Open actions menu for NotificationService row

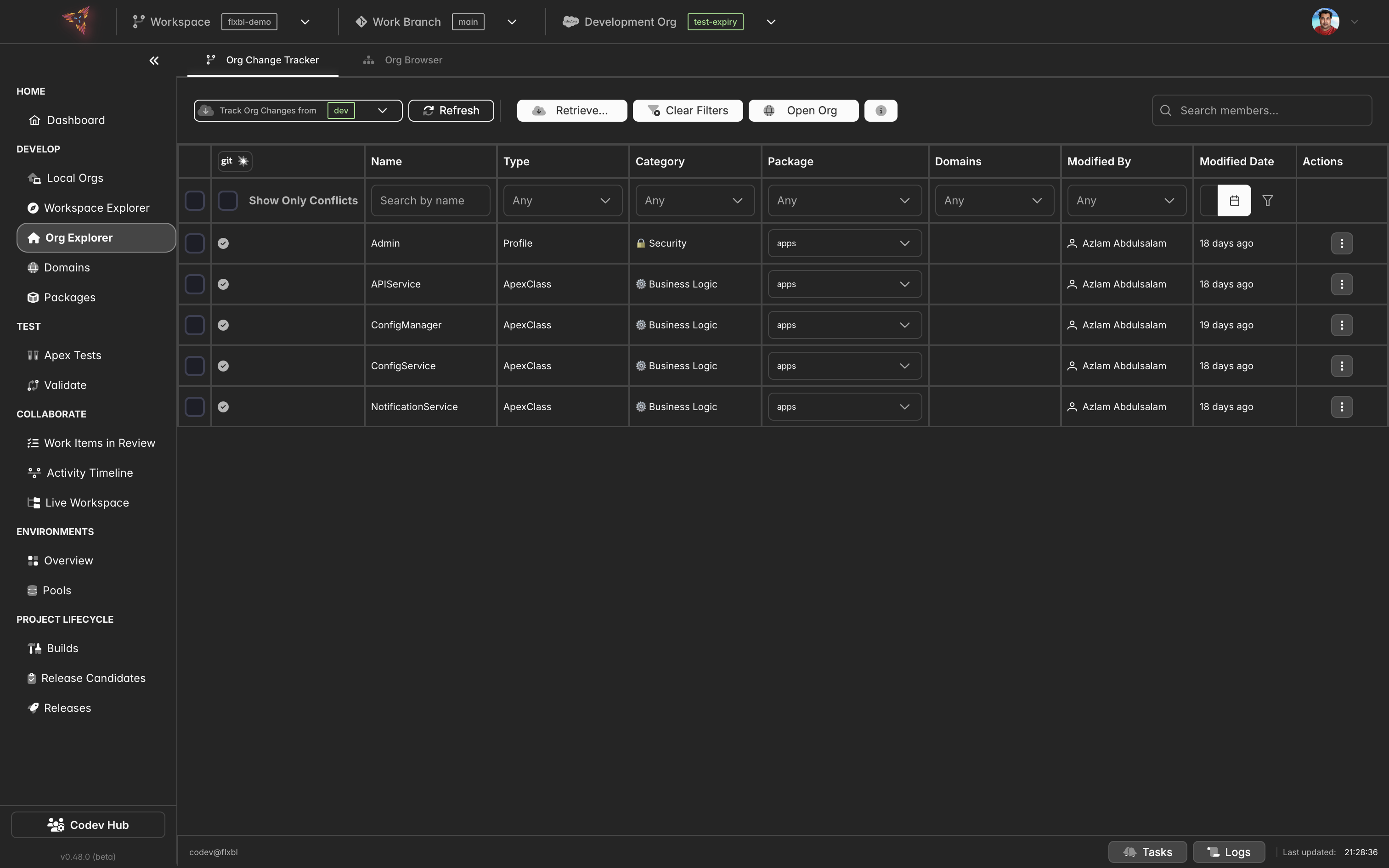coord(1341,406)
